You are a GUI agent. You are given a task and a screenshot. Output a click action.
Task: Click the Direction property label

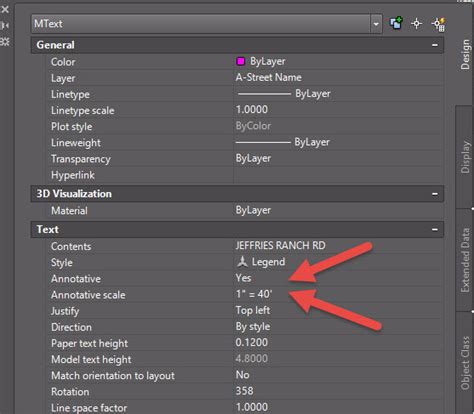[71, 327]
